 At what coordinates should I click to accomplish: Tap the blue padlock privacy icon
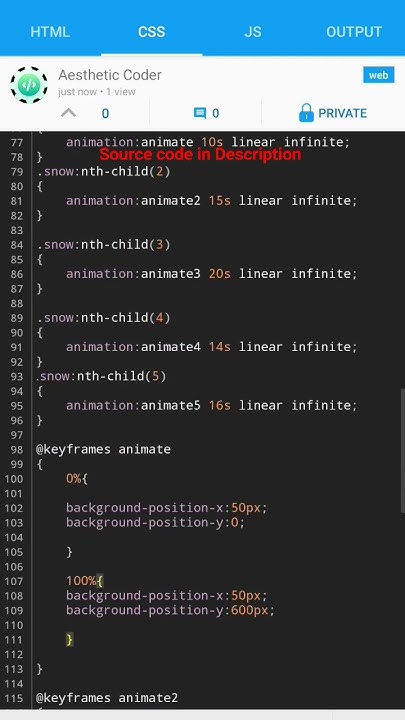click(306, 113)
